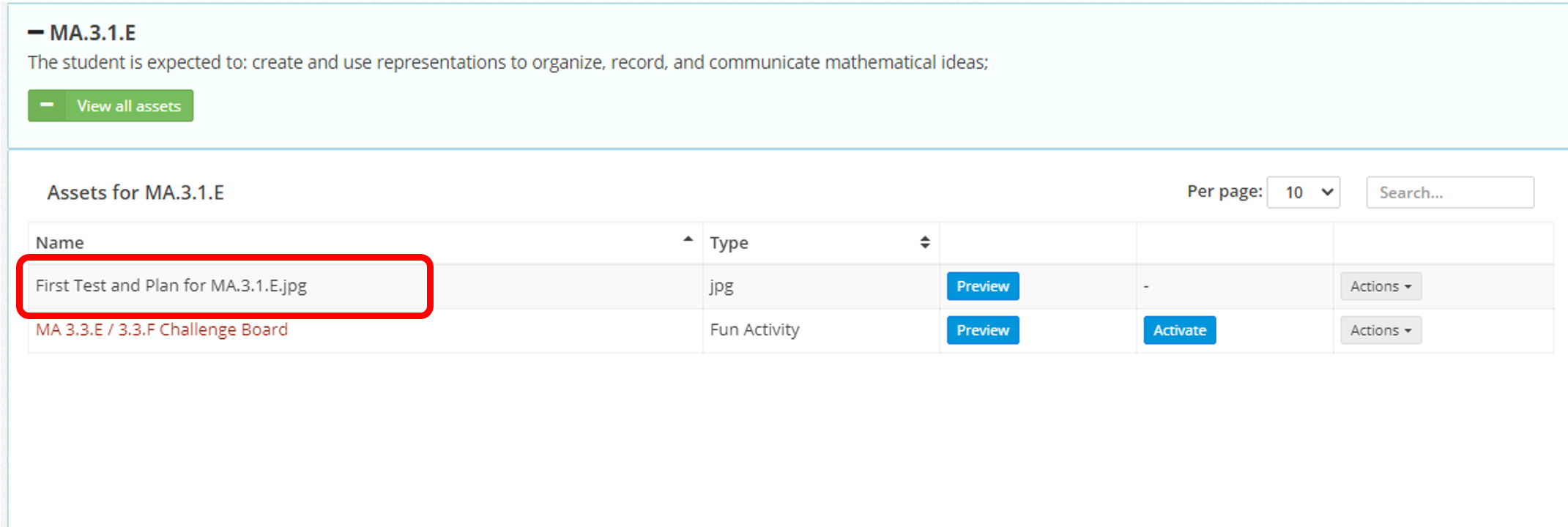This screenshot has width=1568, height=527.
Task: Open Actions dropdown for the jpg asset
Action: click(x=1380, y=286)
